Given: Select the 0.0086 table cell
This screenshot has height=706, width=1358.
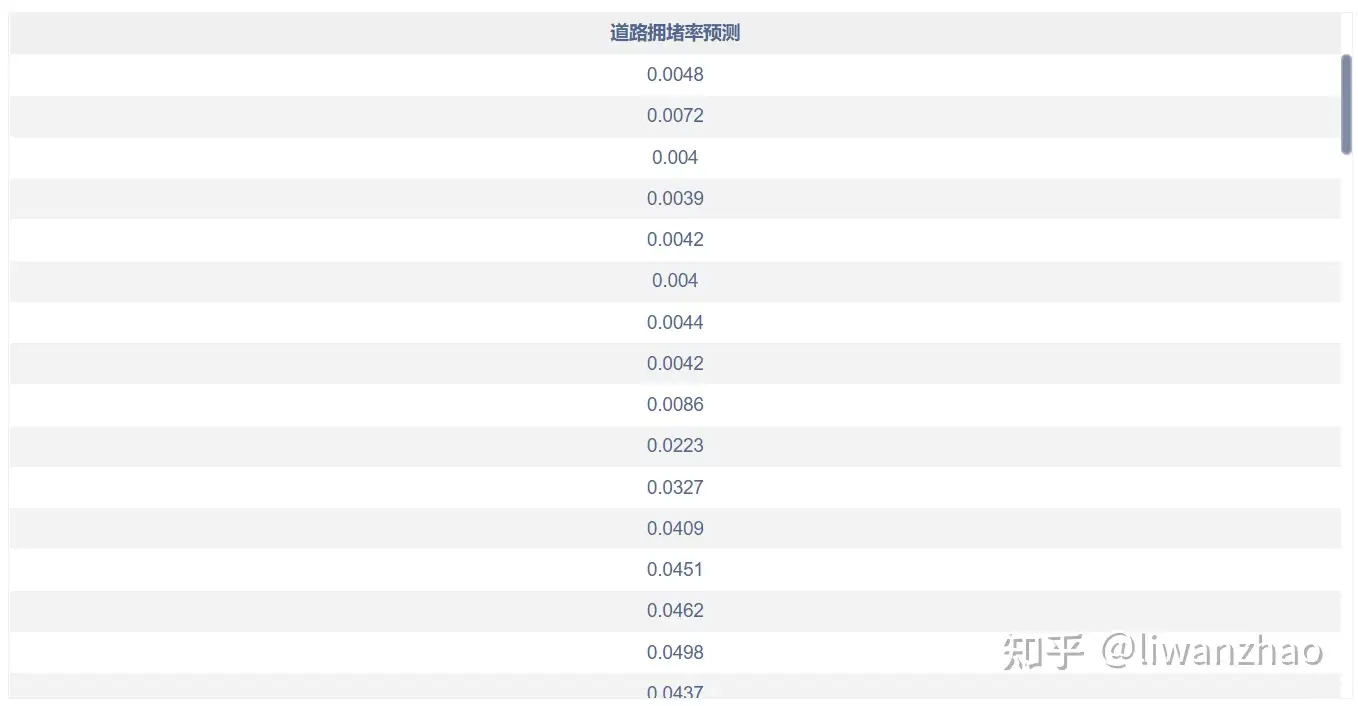Looking at the screenshot, I should (x=675, y=405).
